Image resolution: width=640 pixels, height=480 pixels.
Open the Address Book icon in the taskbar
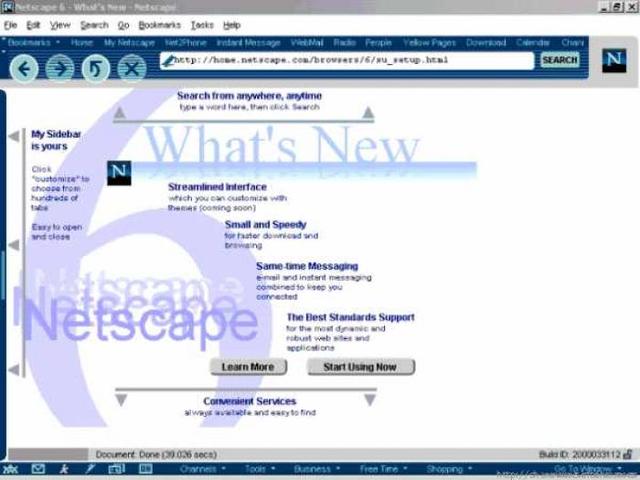[x=117, y=469]
